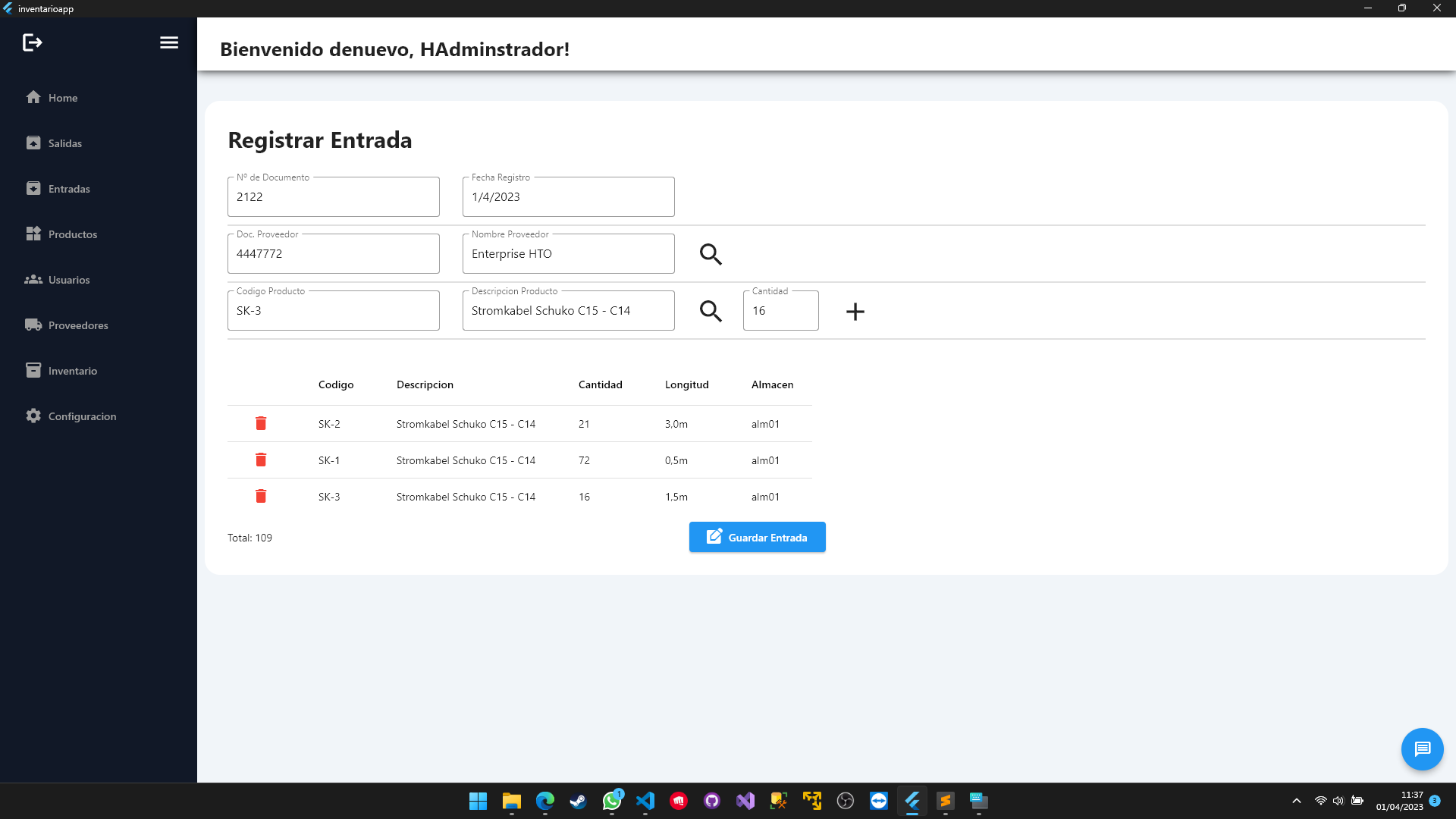This screenshot has width=1456, height=819.
Task: Search product with magnifier beside Descripcion Producto
Action: (x=711, y=311)
